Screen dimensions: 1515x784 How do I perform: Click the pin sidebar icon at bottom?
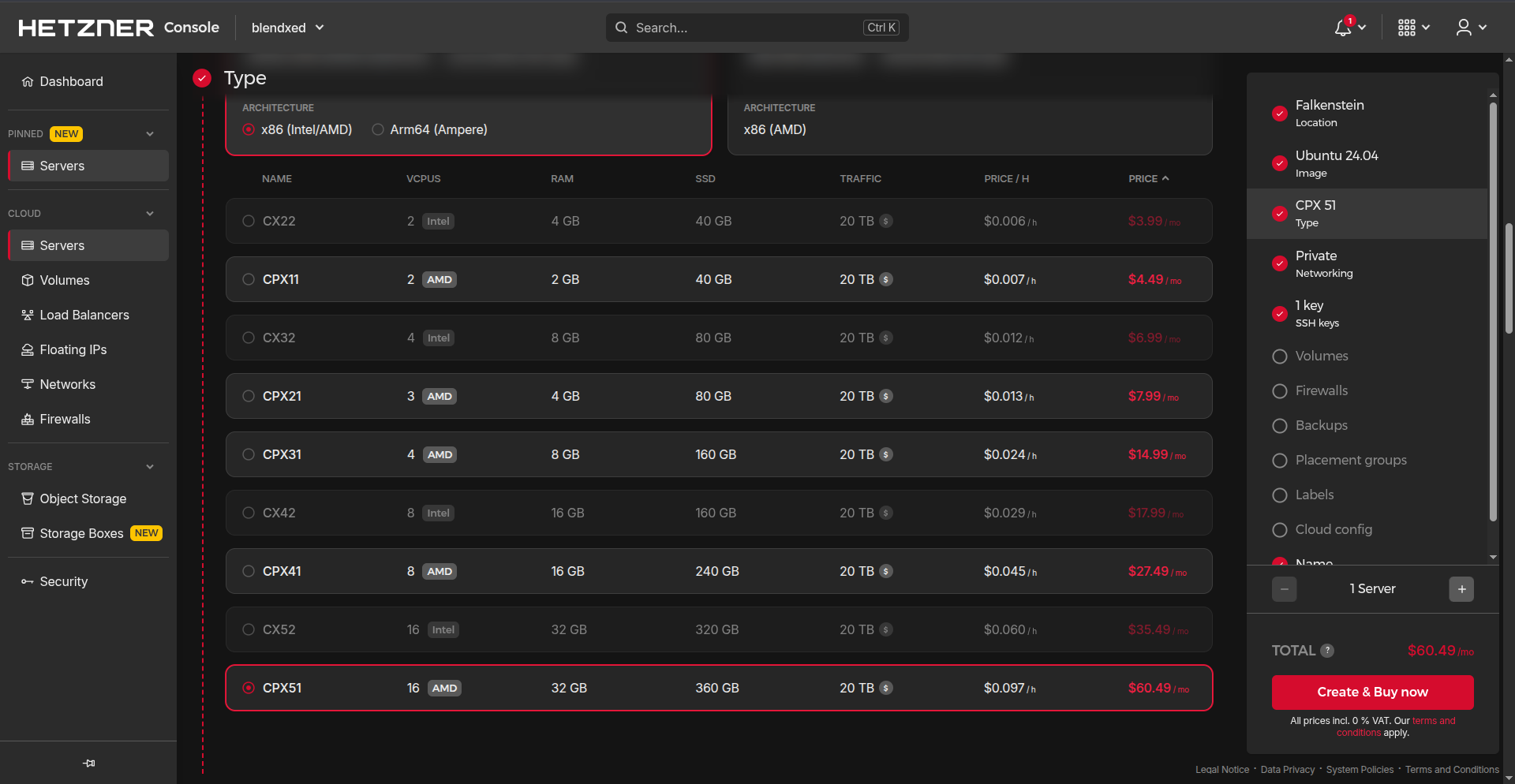coord(88,763)
